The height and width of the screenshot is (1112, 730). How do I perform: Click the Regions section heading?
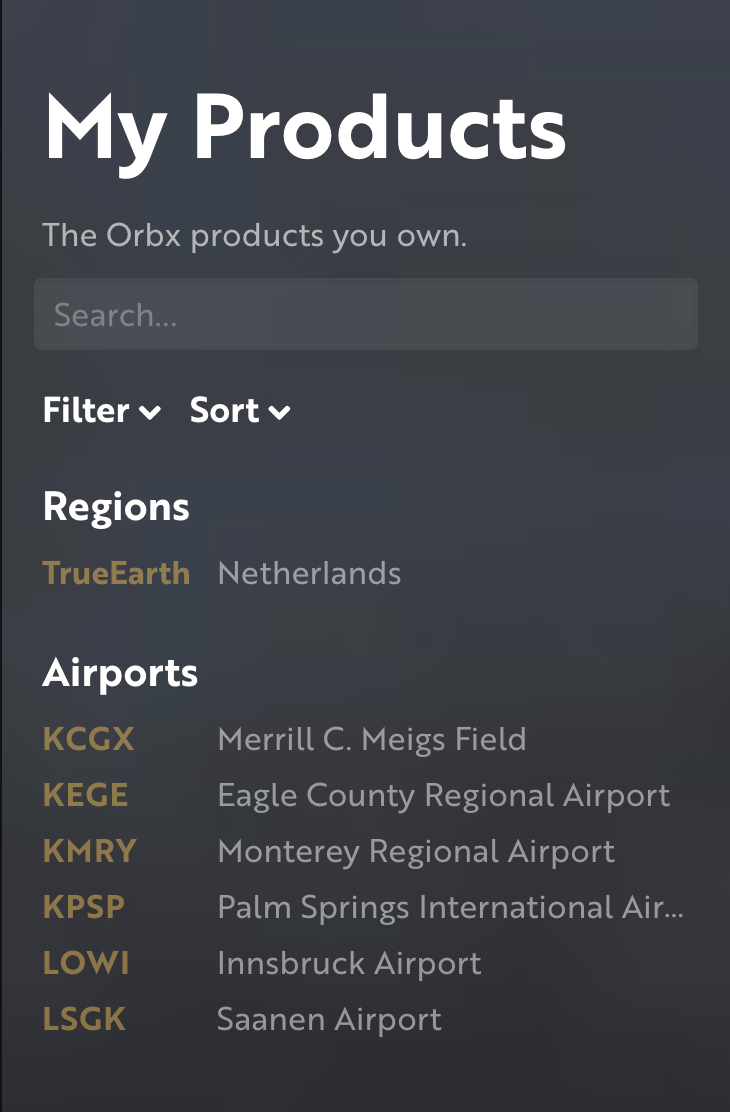(x=116, y=508)
